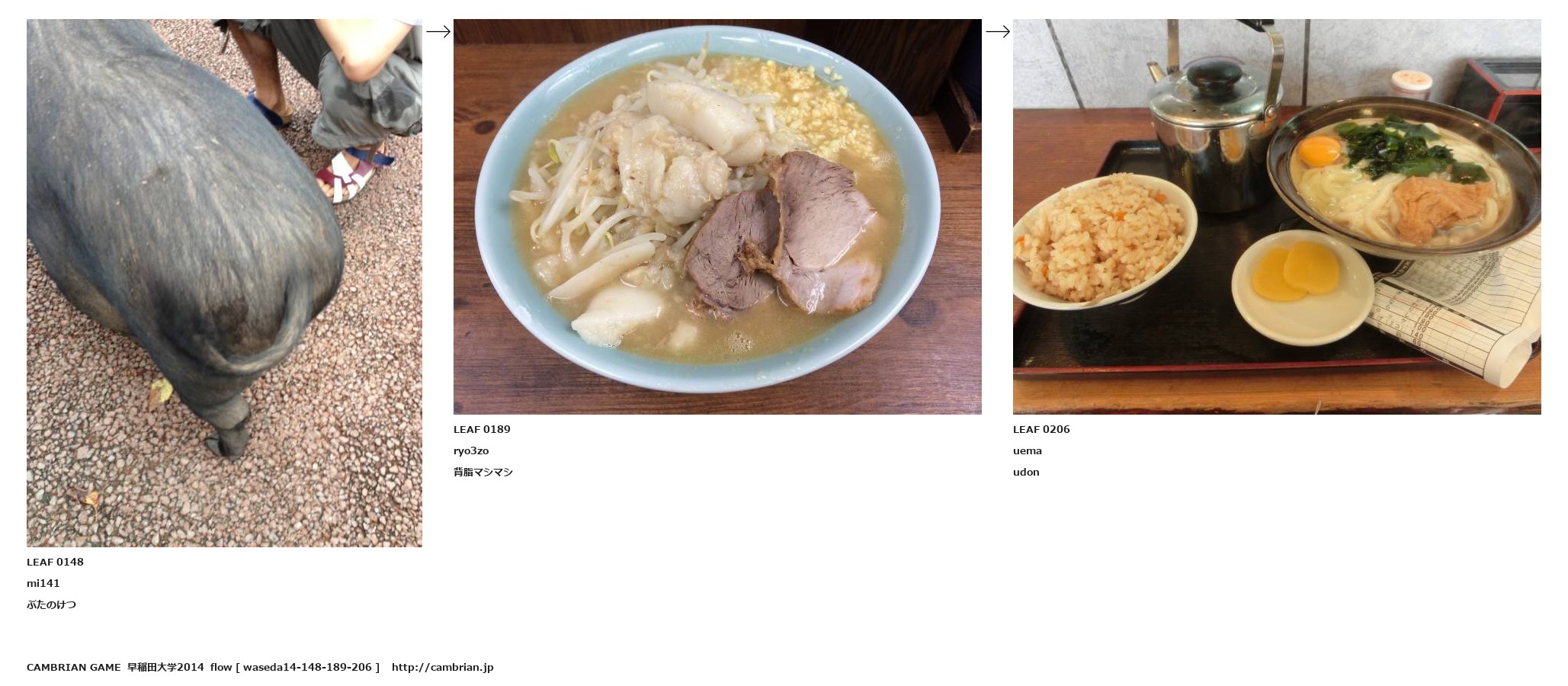Open the ramen bowl photo
This screenshot has height=686, width=1568.
[717, 216]
